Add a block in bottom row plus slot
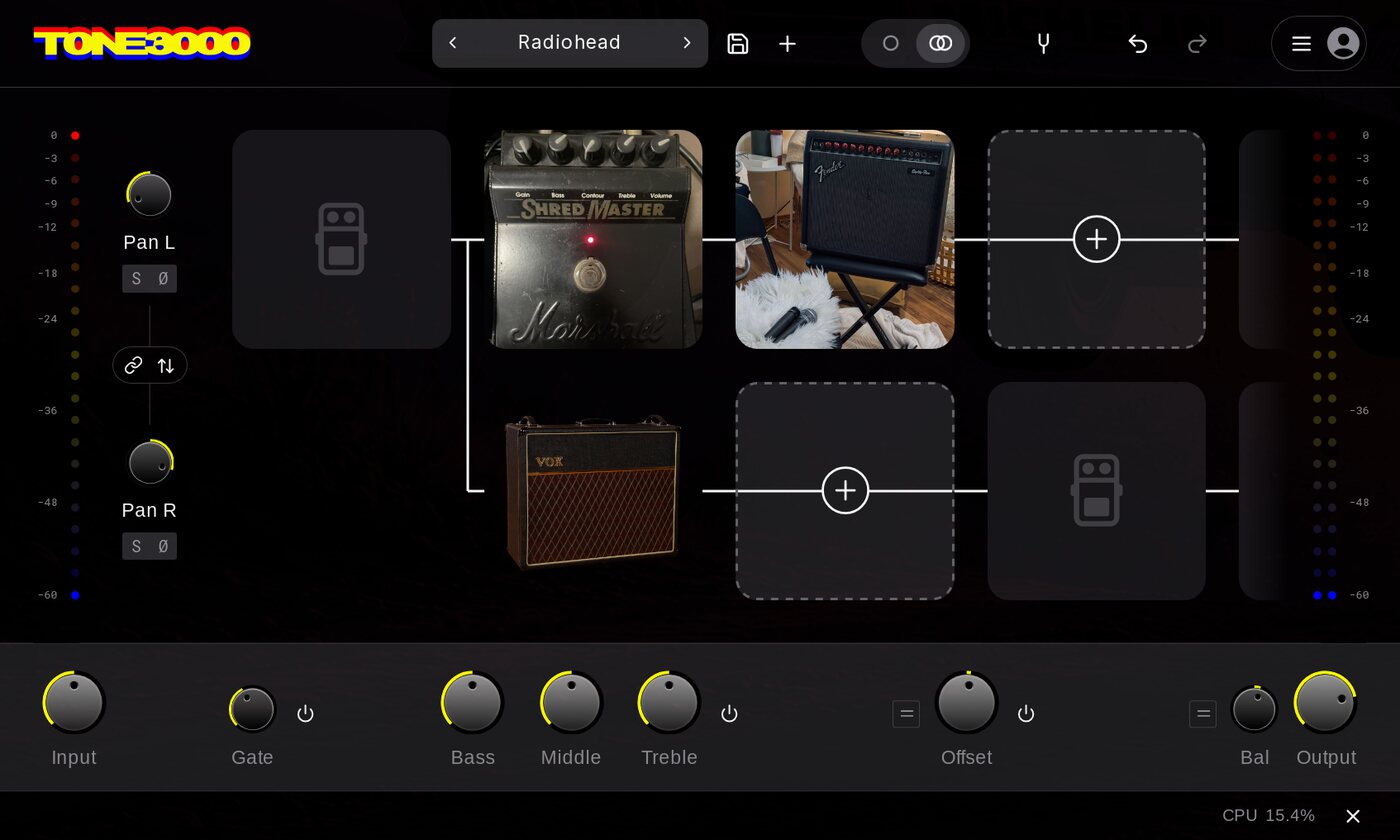Image resolution: width=1400 pixels, height=840 pixels. coord(845,491)
